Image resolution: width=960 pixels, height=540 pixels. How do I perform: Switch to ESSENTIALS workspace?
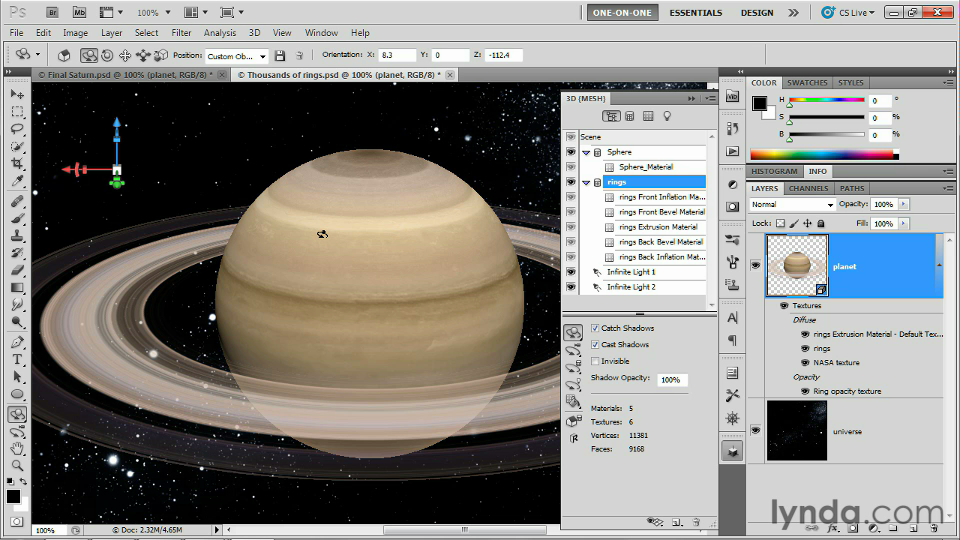click(x=696, y=13)
